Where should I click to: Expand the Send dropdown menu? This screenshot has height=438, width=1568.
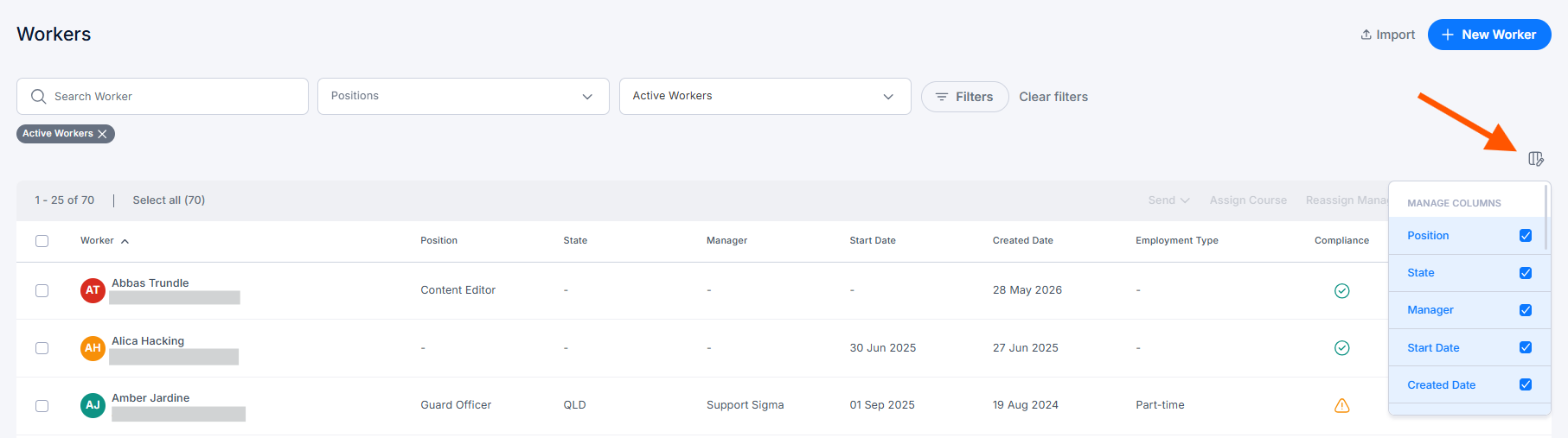(x=1168, y=200)
